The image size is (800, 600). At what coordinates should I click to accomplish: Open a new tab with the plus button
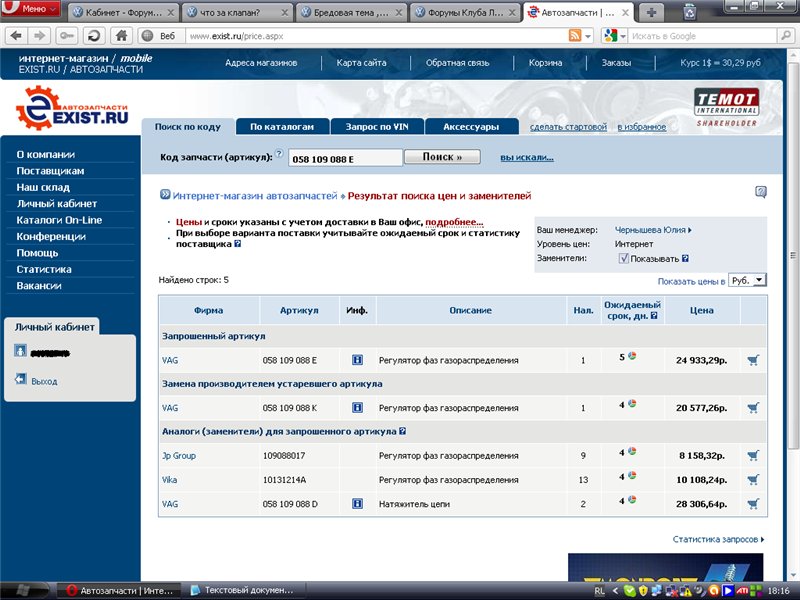652,13
